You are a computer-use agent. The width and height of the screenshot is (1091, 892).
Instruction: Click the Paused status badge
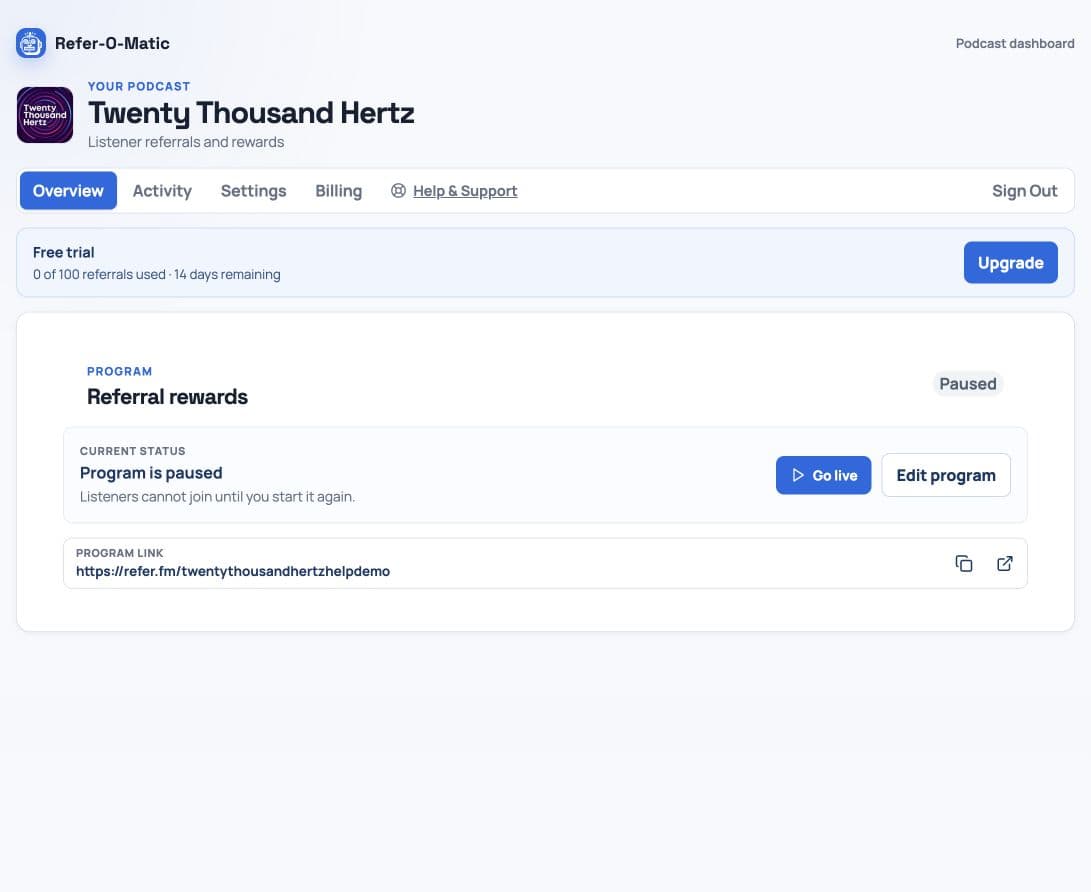click(968, 383)
